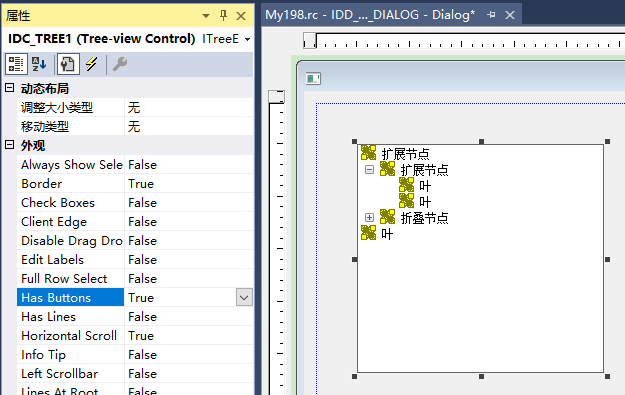Click the vertical ruler origin box
This screenshot has height=395, width=625.
pyautogui.click(x=277, y=97)
